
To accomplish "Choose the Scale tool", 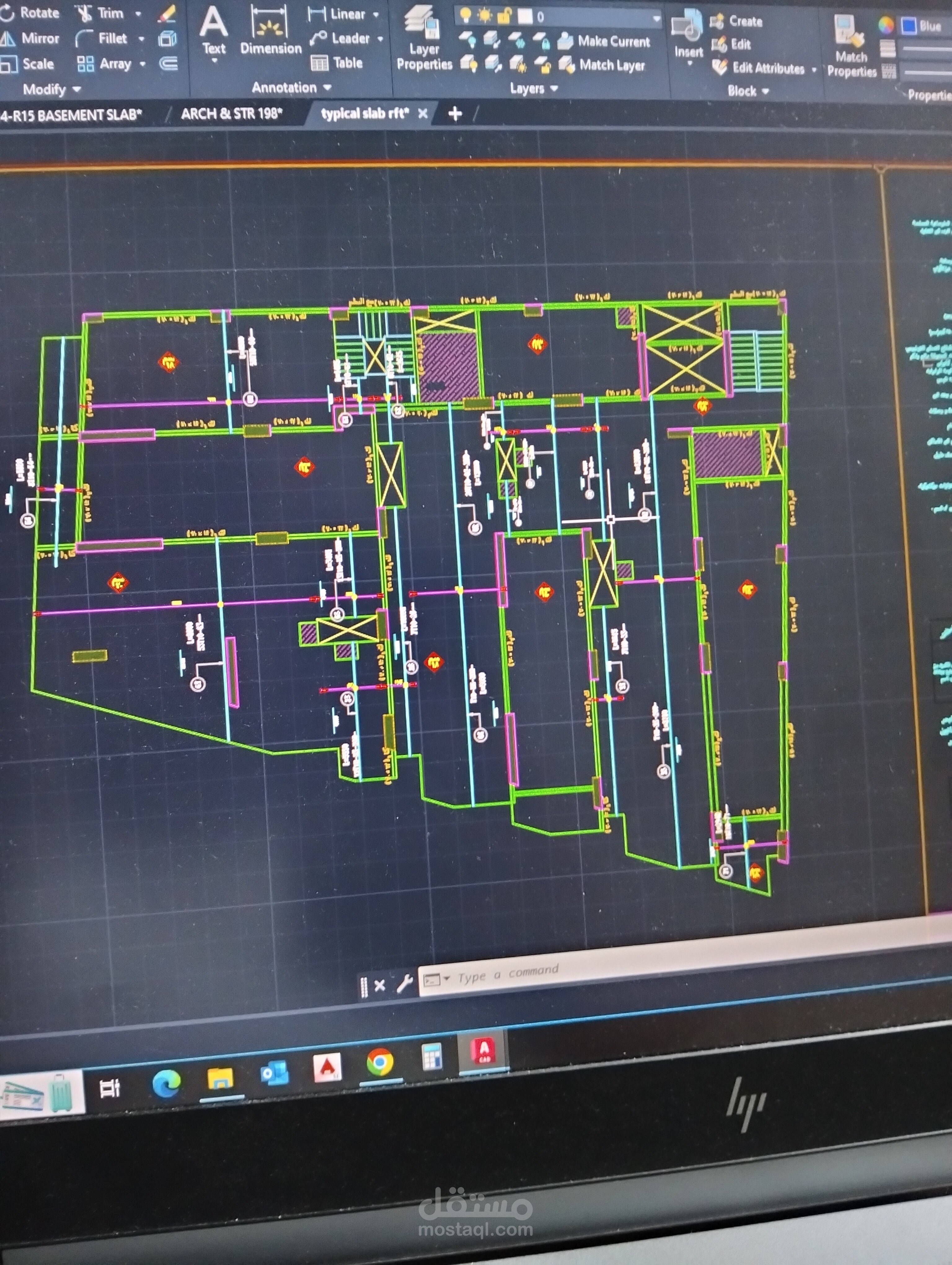I will point(28,64).
